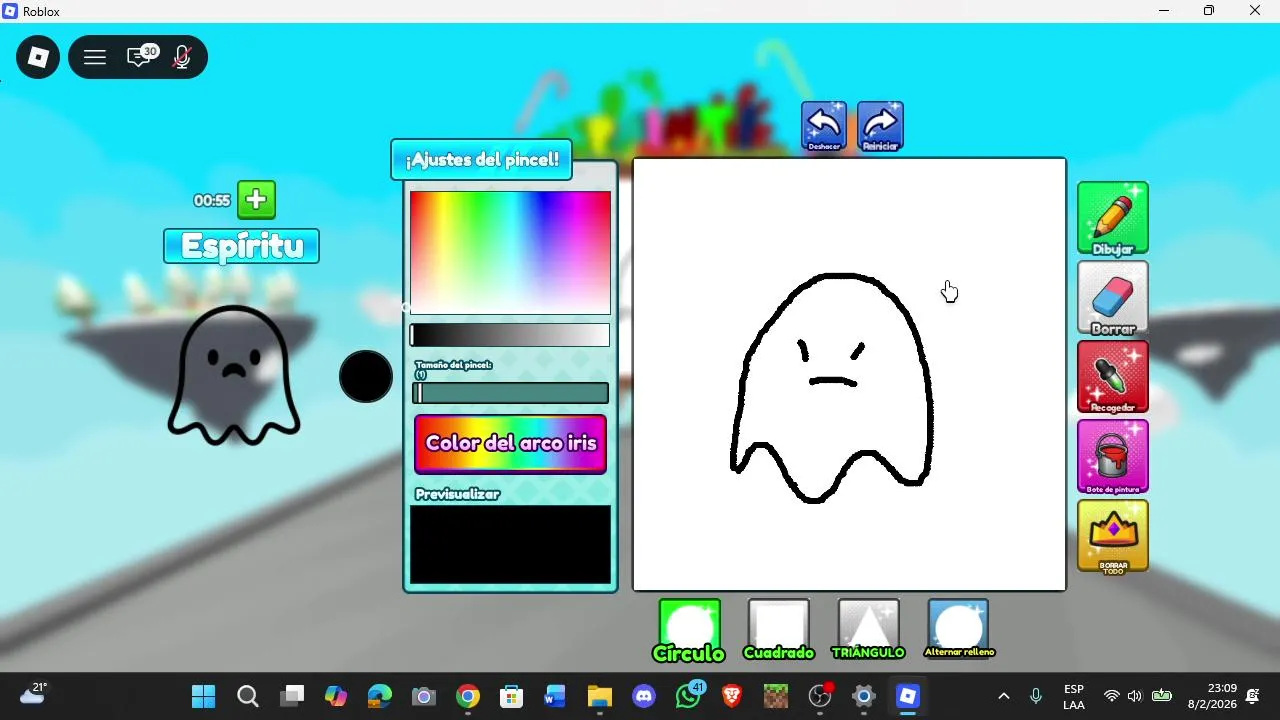1280x720 pixels.
Task: Open Discord from the taskbar
Action: click(x=644, y=696)
